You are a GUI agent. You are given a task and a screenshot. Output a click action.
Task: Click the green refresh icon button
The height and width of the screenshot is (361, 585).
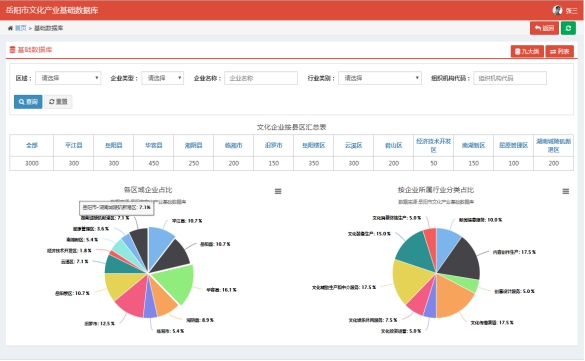568,28
